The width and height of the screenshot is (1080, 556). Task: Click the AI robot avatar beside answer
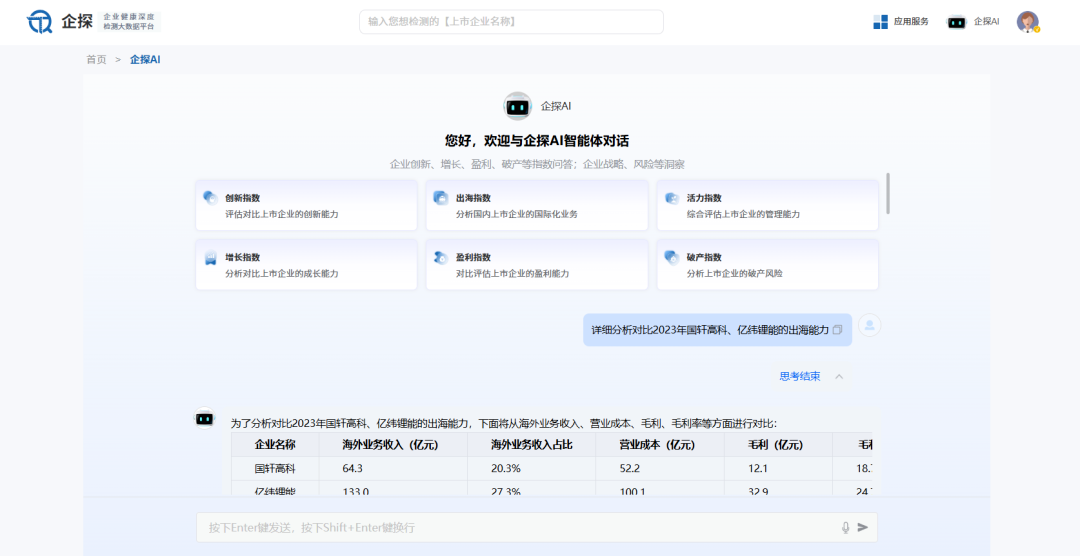click(204, 418)
